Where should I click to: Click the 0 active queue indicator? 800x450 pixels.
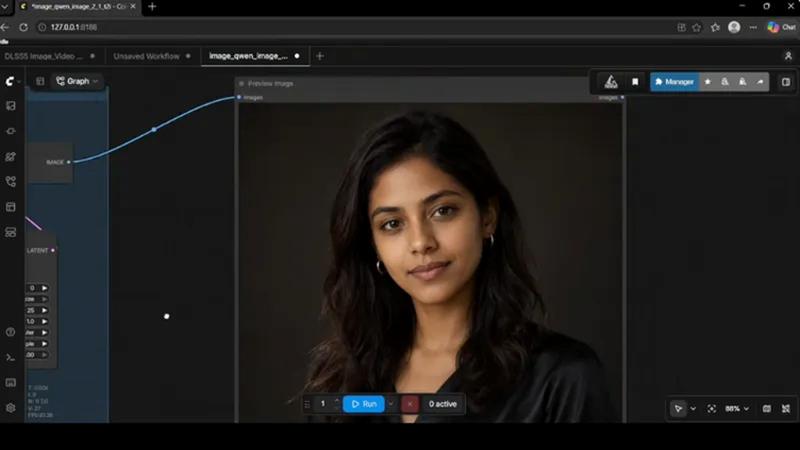[442, 404]
